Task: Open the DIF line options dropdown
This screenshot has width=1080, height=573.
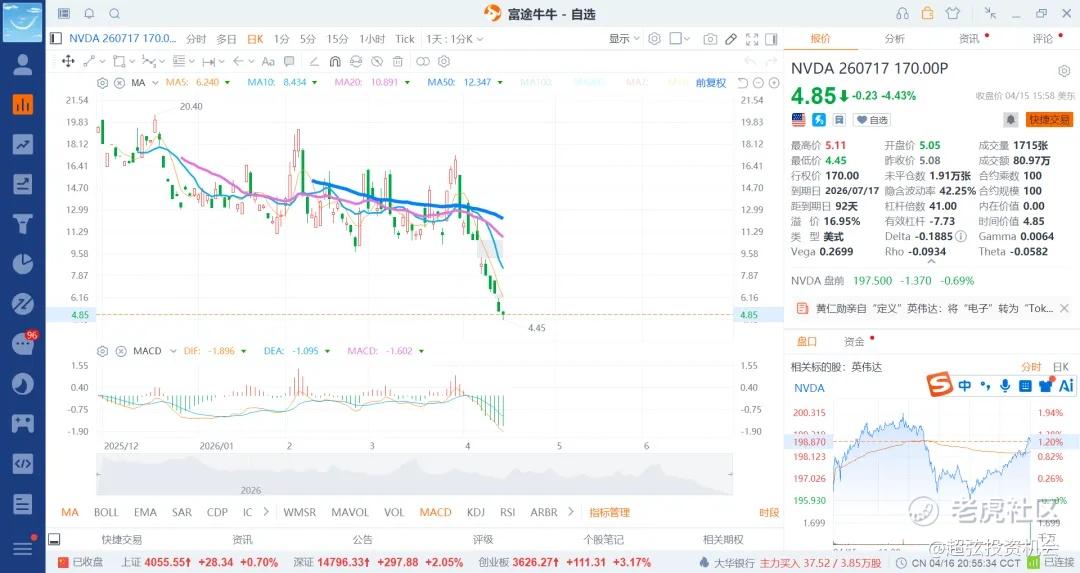Action: [x=242, y=351]
